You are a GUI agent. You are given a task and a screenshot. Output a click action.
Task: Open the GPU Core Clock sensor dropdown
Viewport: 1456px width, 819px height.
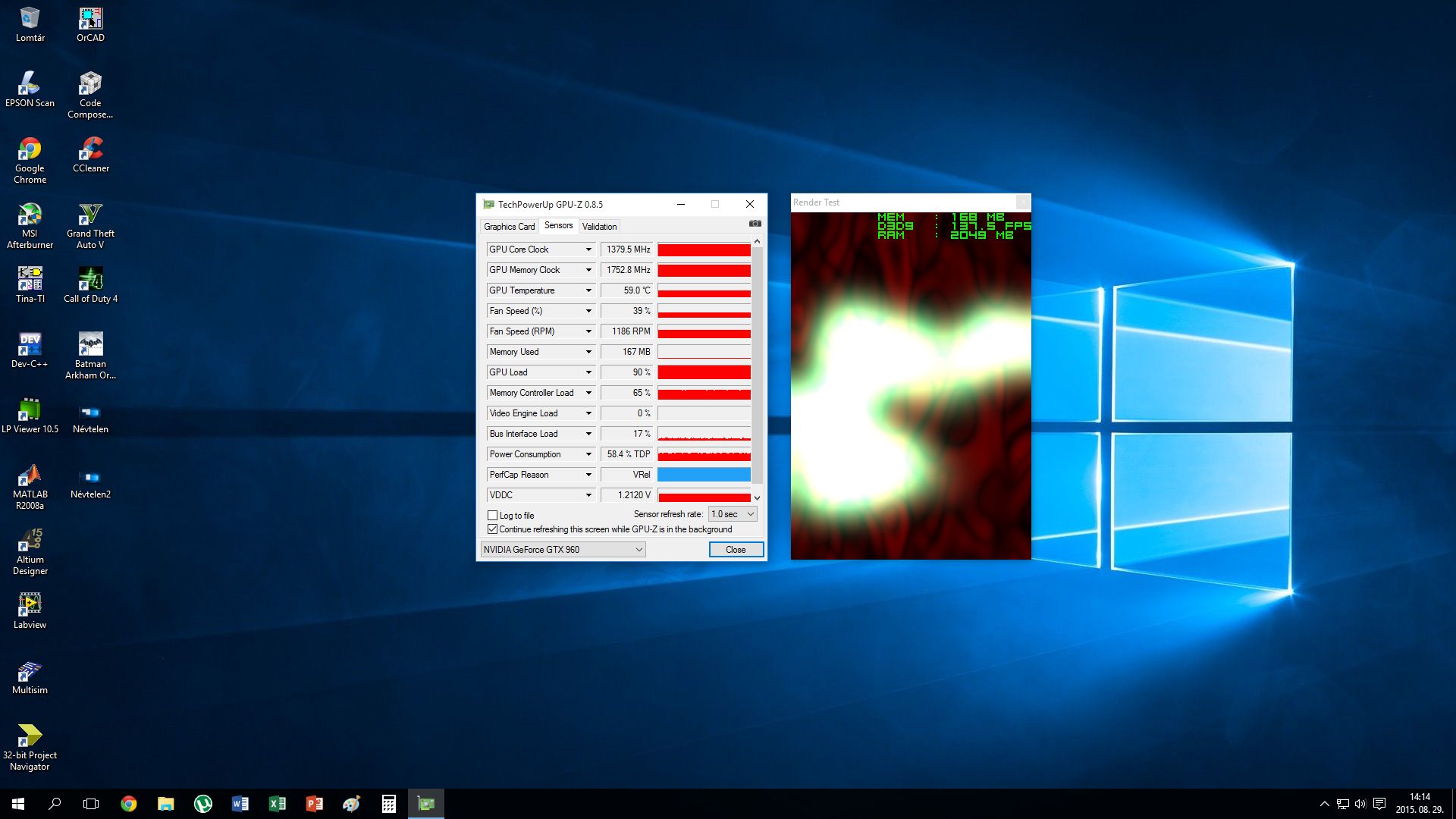[x=588, y=249]
